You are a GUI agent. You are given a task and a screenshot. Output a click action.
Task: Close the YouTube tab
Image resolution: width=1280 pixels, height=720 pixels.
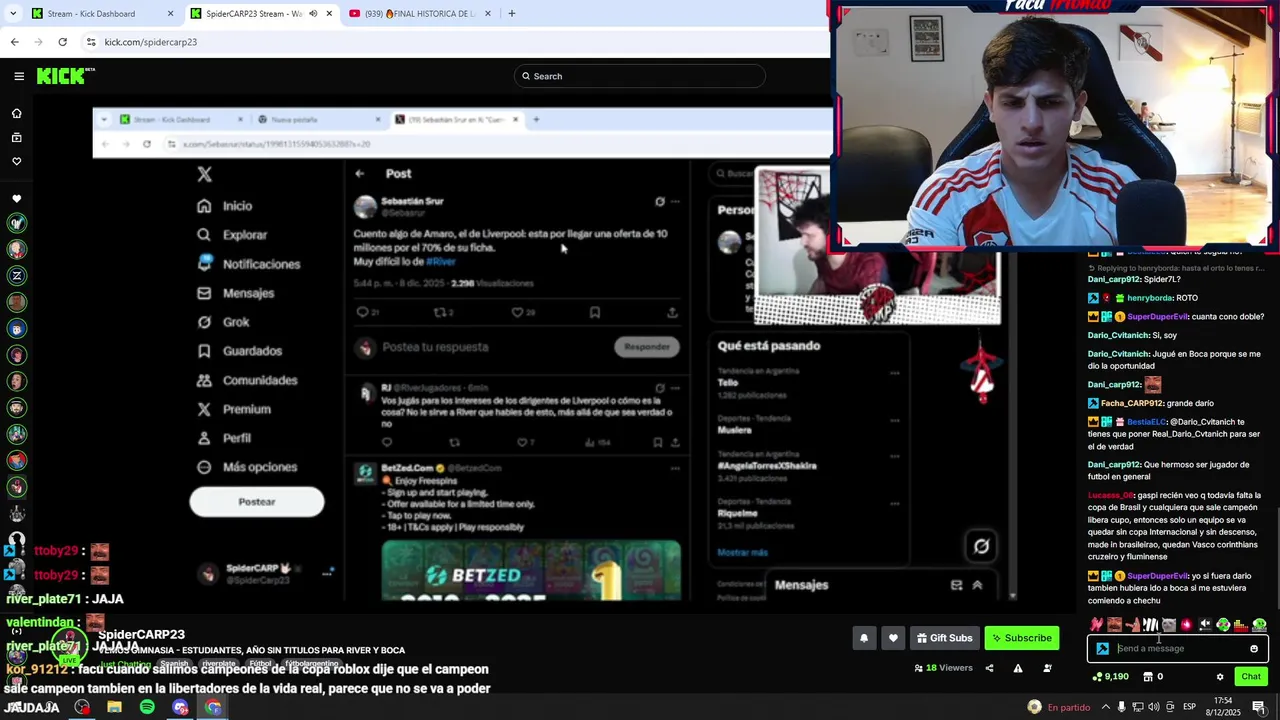488,14
